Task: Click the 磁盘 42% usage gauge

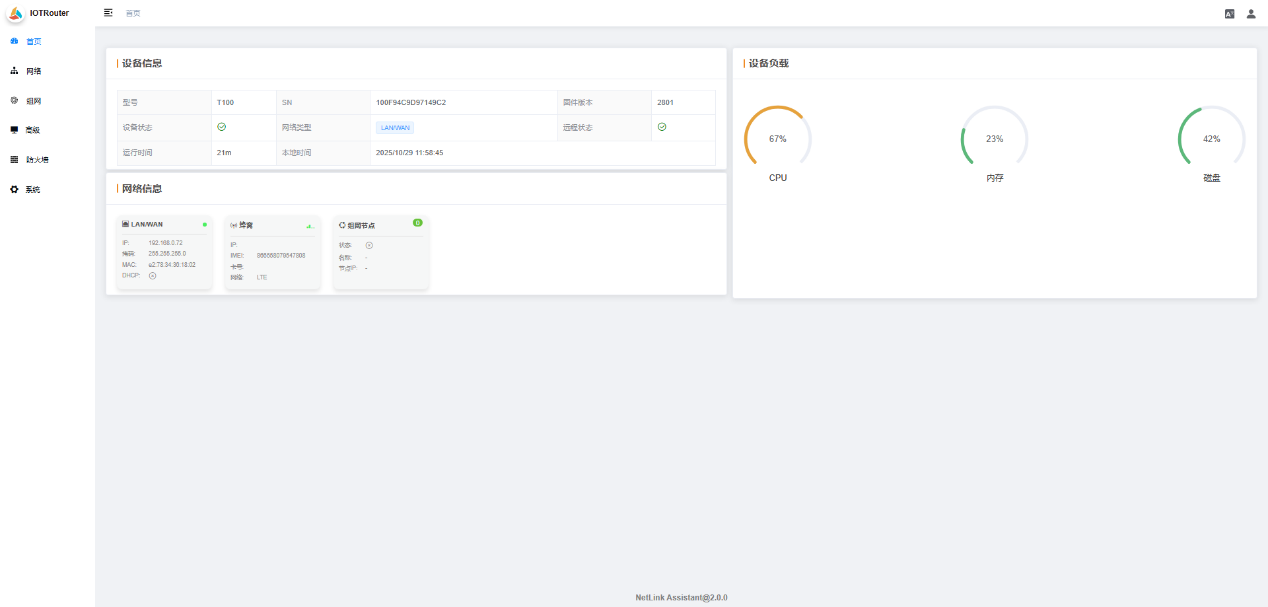Action: pyautogui.click(x=1211, y=139)
